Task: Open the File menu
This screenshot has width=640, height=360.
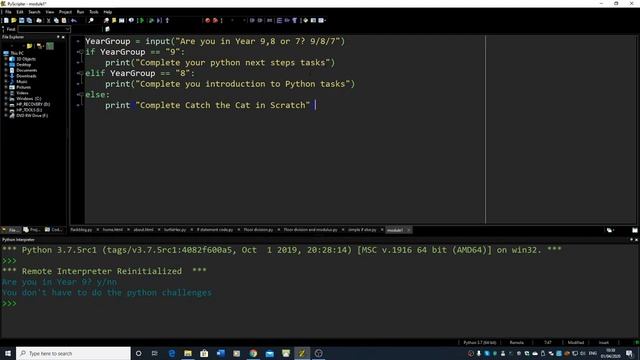Action: 8,12
